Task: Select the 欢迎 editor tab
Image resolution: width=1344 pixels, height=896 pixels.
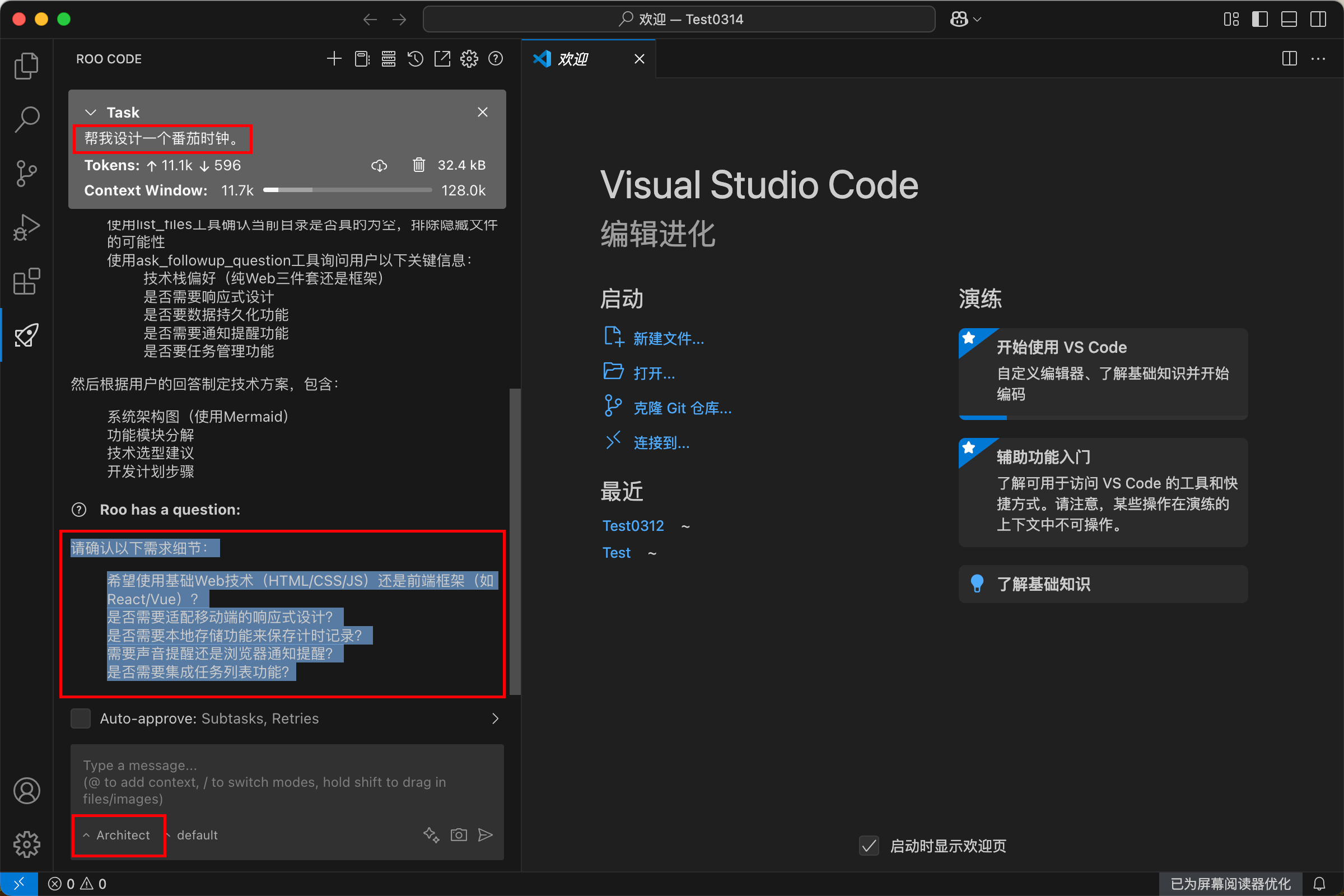Action: pos(573,59)
